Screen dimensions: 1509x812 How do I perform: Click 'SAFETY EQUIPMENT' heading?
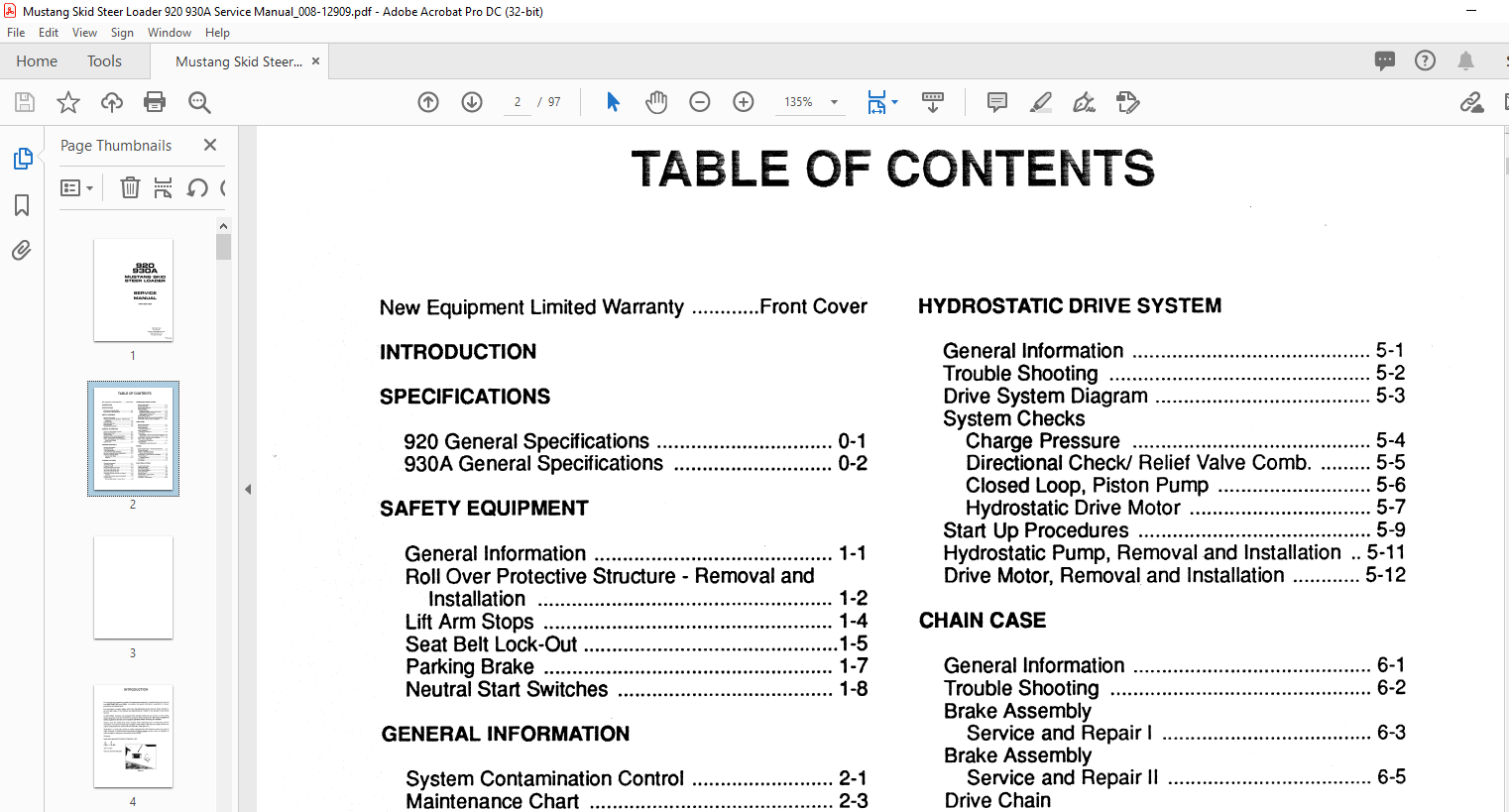[484, 509]
